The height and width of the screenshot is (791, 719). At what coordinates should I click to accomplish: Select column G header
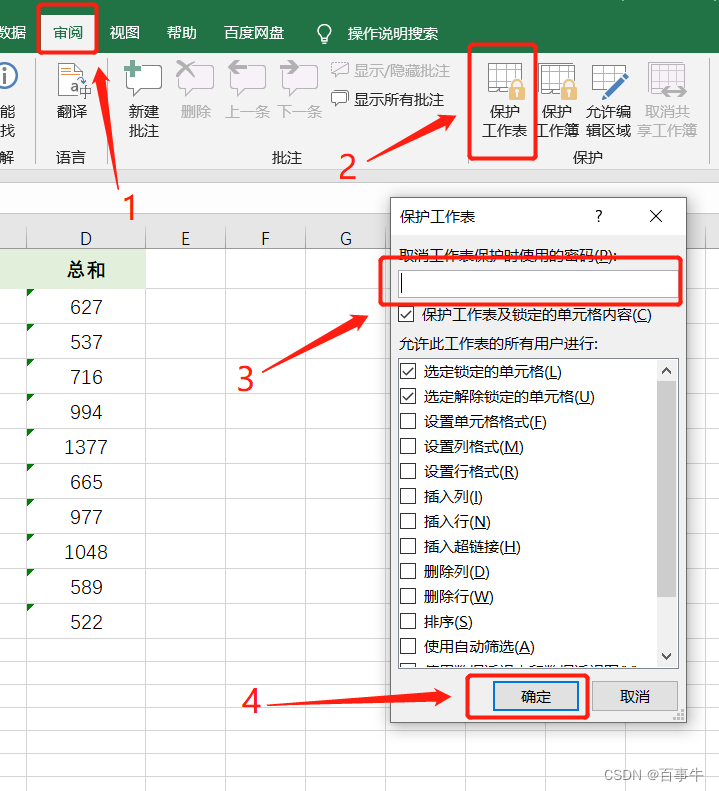click(x=346, y=238)
